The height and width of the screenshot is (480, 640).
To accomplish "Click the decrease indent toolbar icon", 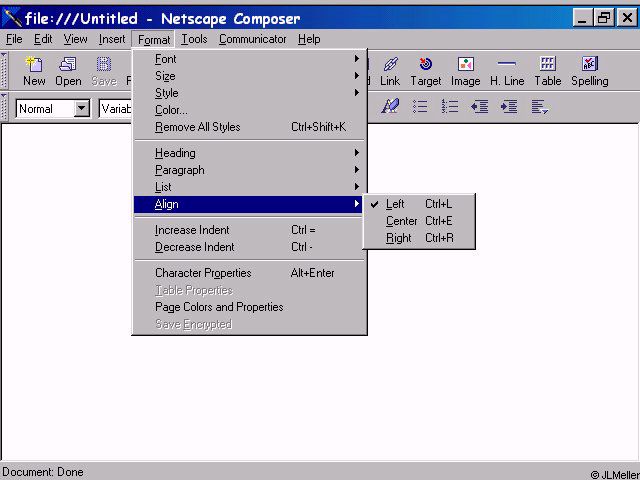I will tap(480, 107).
